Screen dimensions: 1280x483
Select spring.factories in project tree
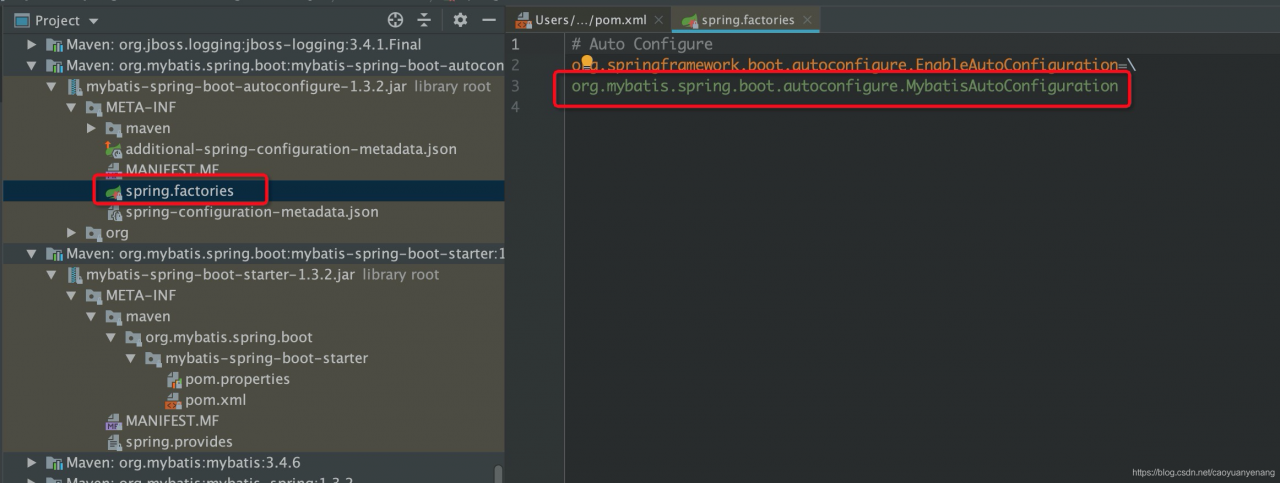click(x=179, y=190)
